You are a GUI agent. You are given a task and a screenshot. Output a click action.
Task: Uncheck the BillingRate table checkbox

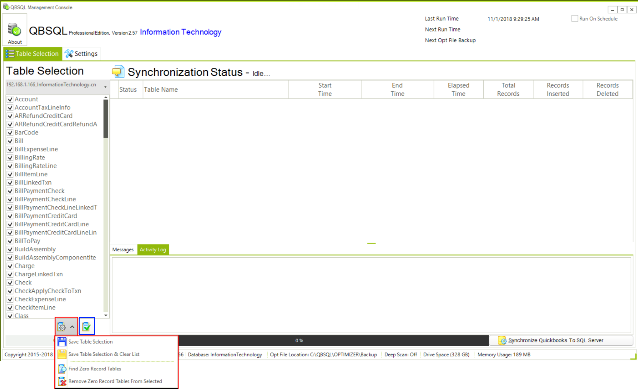point(10,157)
